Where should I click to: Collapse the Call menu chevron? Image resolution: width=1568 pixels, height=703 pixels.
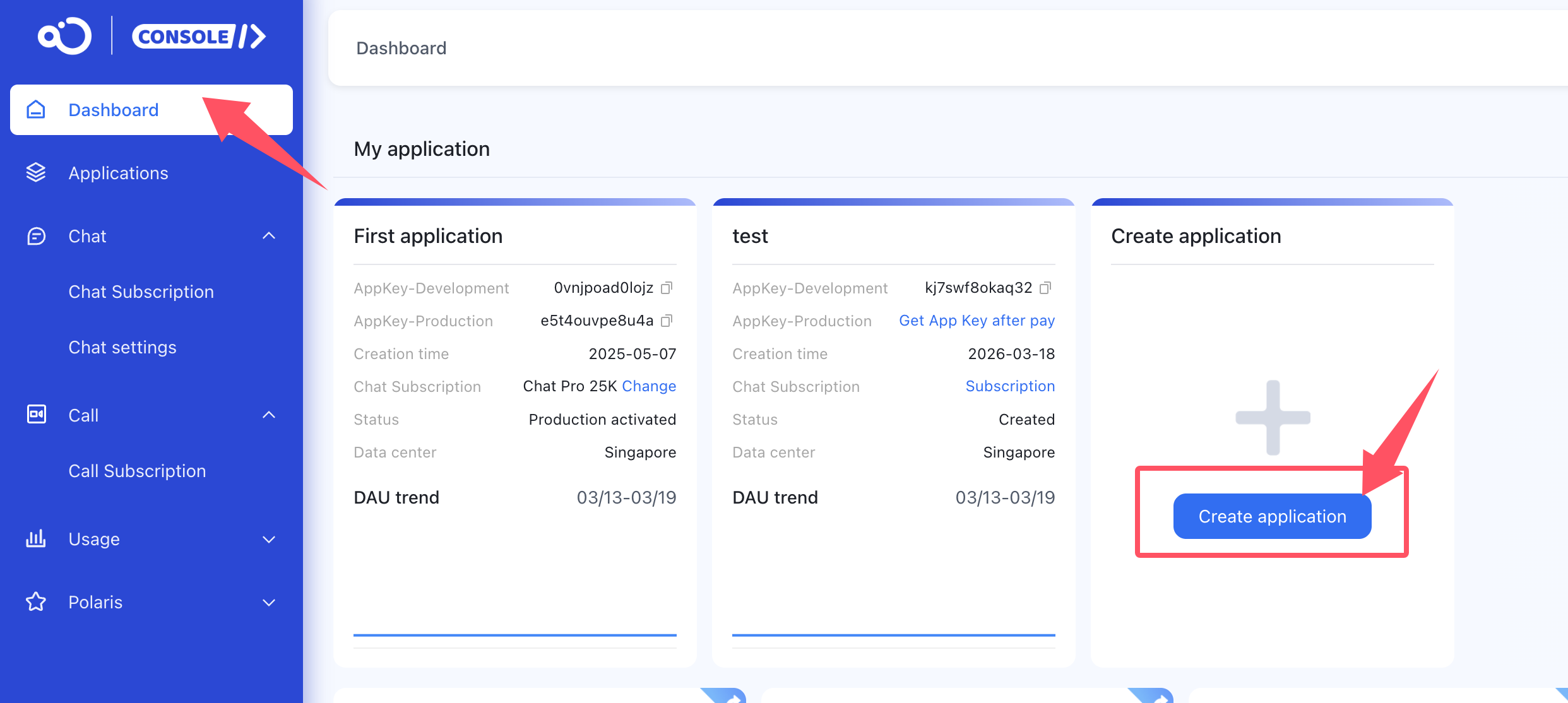pyautogui.click(x=269, y=415)
